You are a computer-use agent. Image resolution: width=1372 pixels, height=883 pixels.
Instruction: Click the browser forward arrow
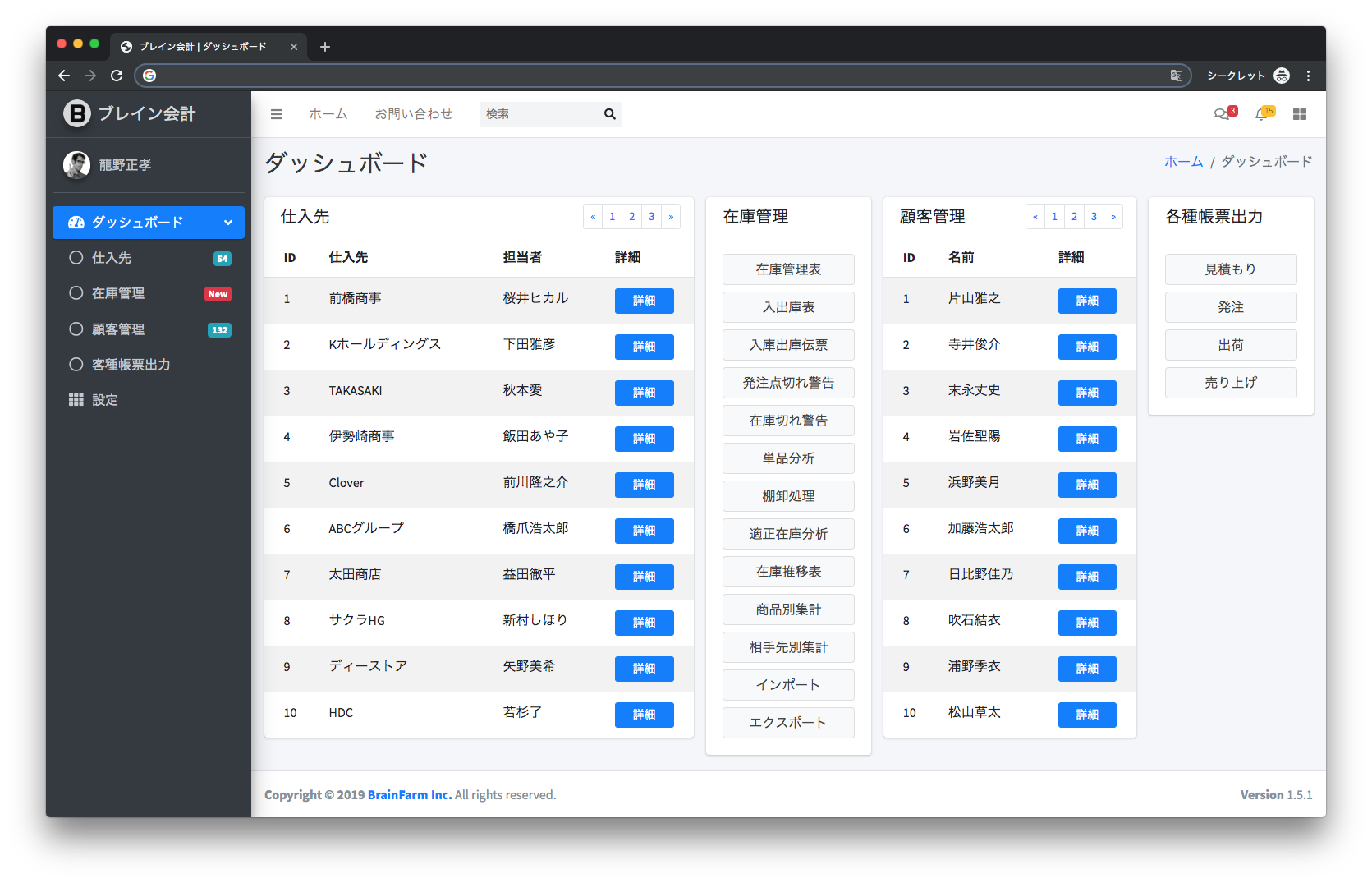tap(90, 76)
